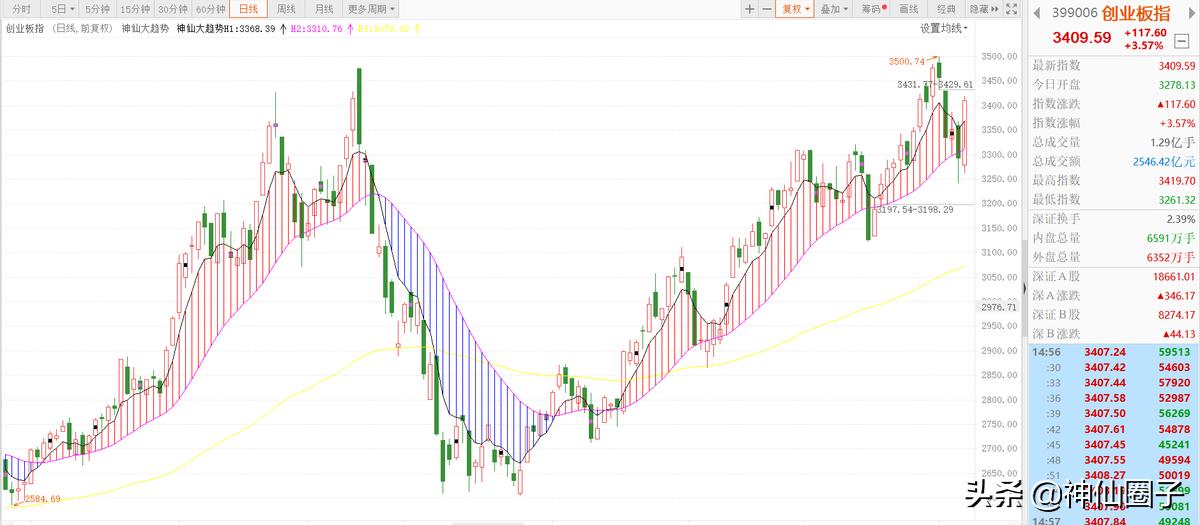Click 深证B股 8274.17 row
1200x525 pixels.
point(1113,315)
